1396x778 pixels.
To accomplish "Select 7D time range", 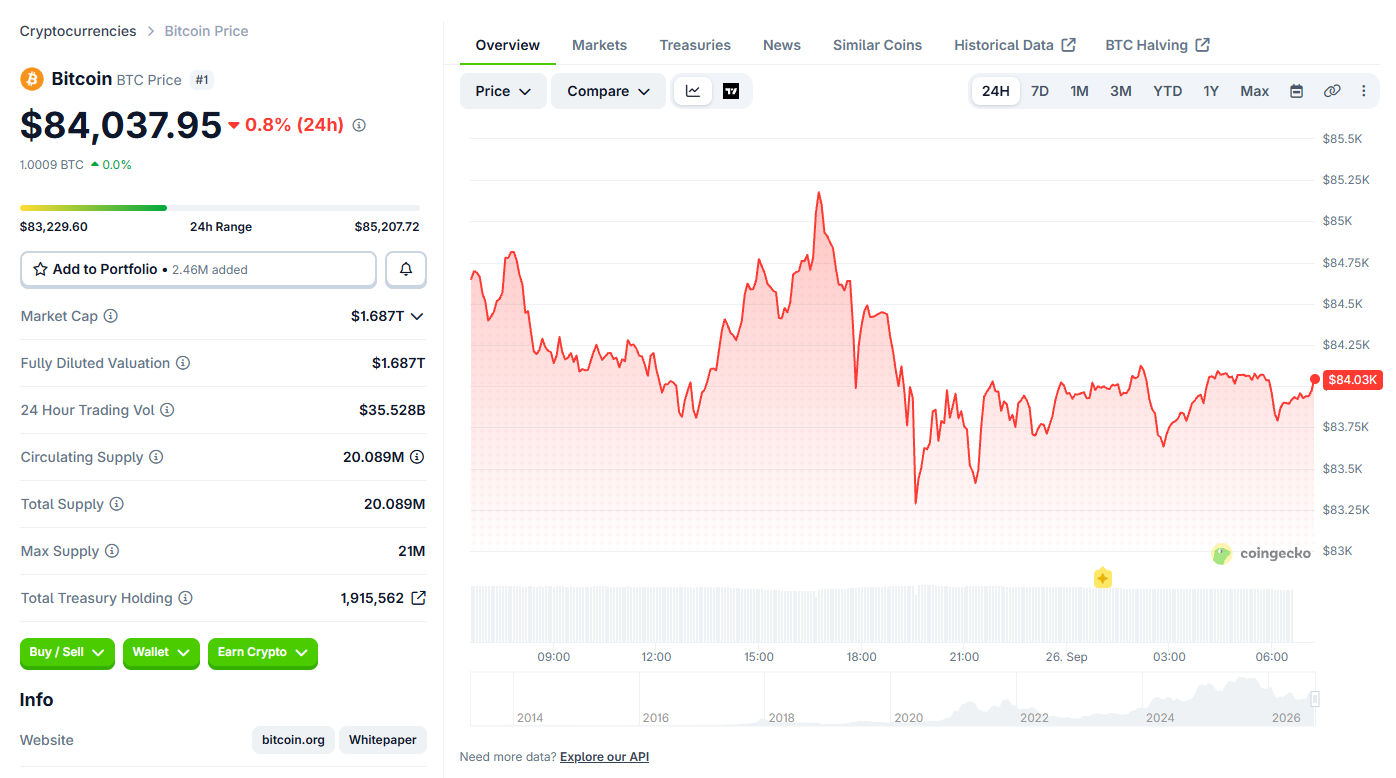I will coord(1040,91).
